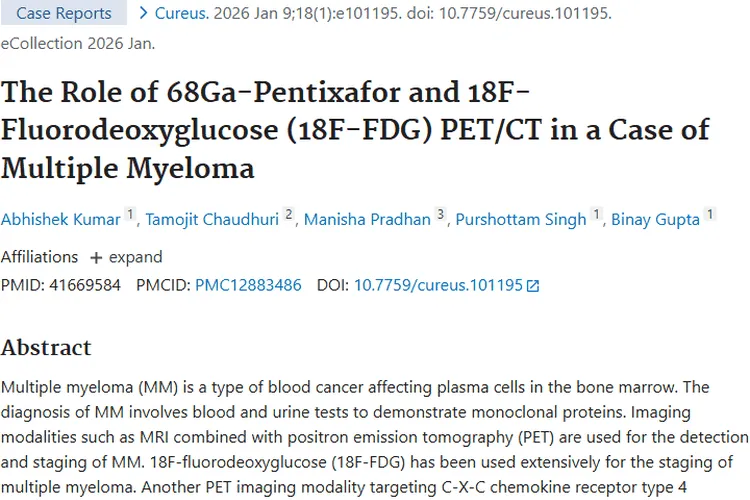Click the plus icon beside expand
This screenshot has width=750, height=500.
[96, 257]
